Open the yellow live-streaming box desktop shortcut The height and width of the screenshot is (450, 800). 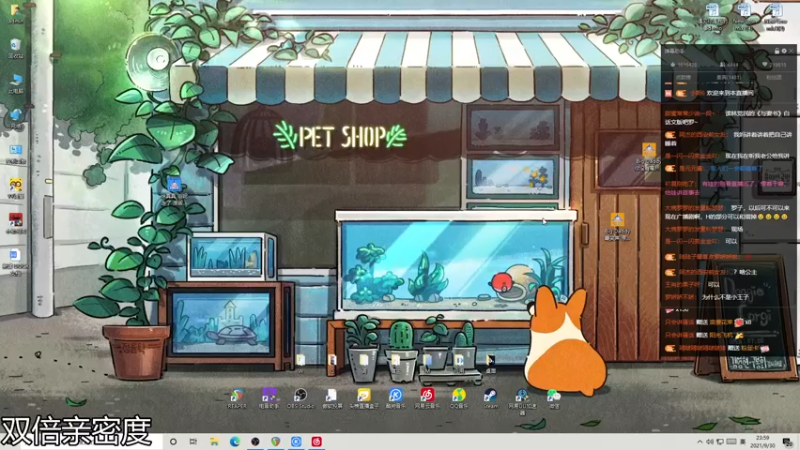click(x=364, y=398)
